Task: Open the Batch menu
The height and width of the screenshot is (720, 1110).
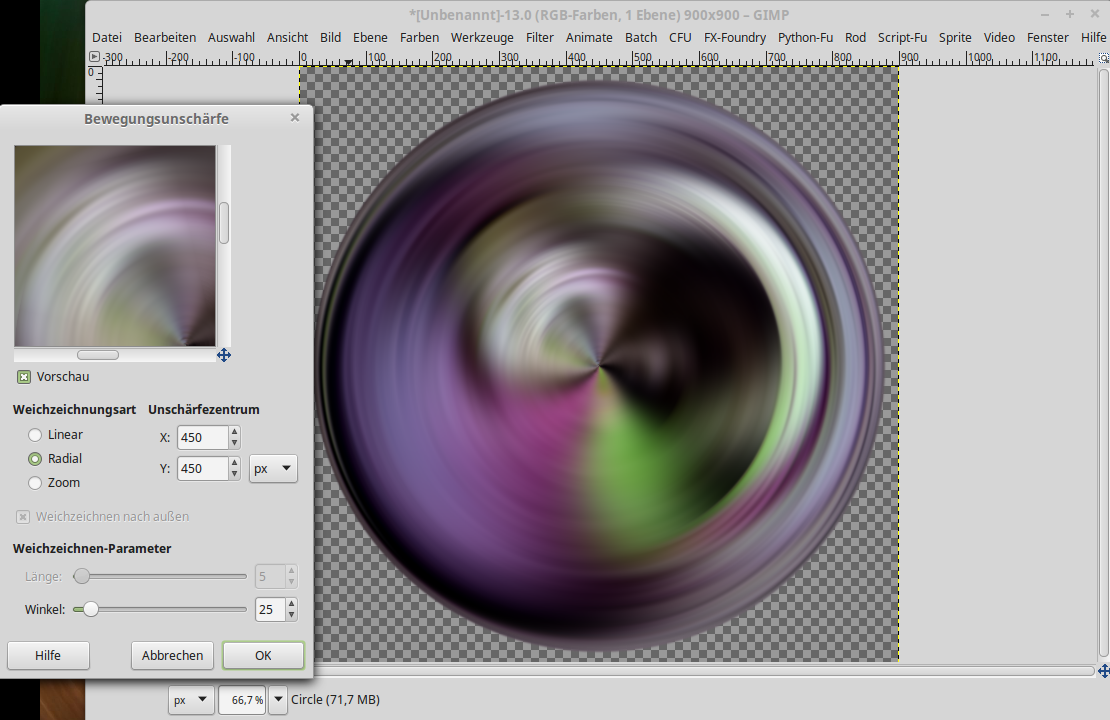Action: [641, 38]
